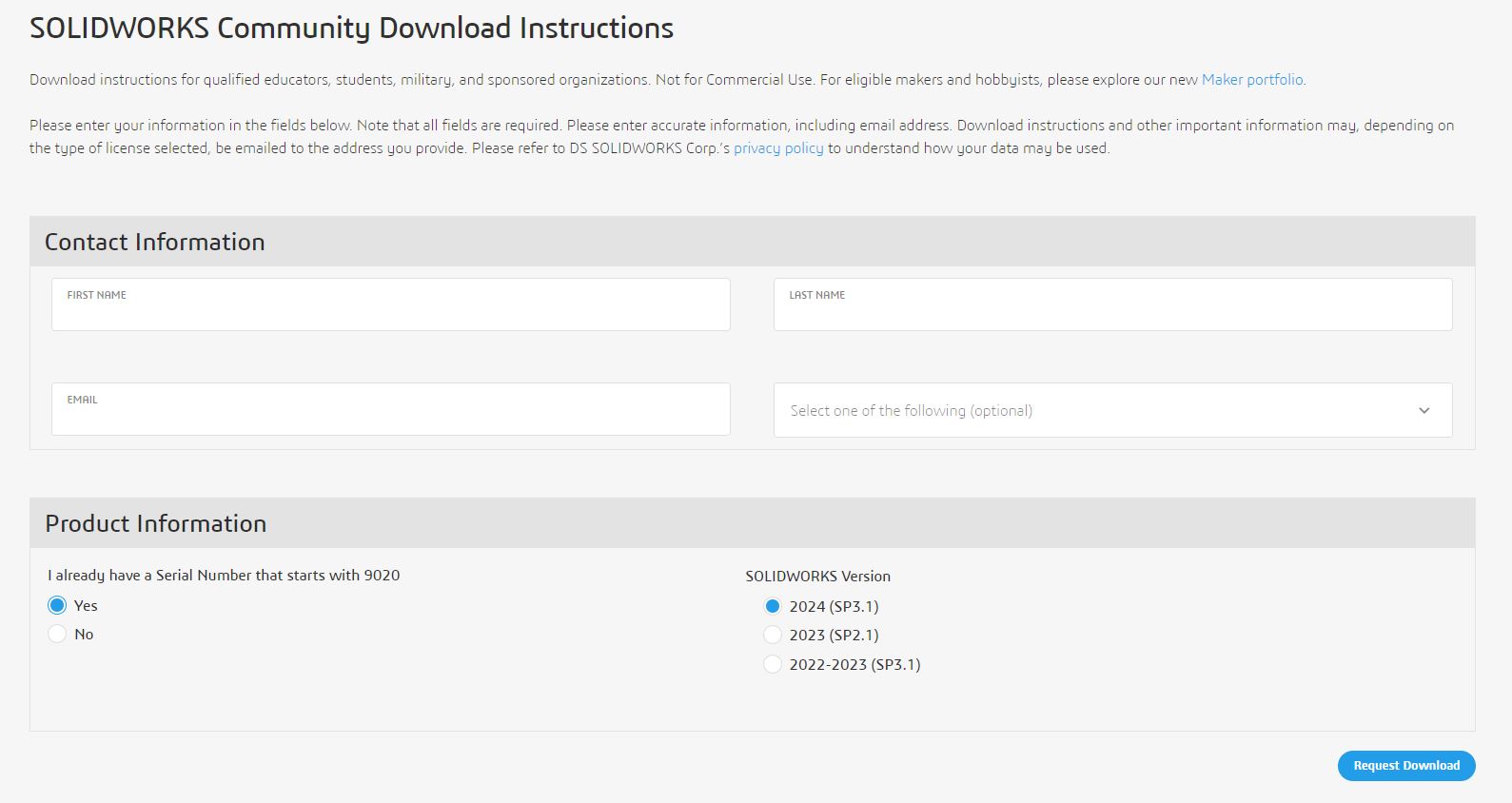
Task: Choose SOLIDWORKS version 2023 (SP2.1)
Action: click(x=773, y=635)
